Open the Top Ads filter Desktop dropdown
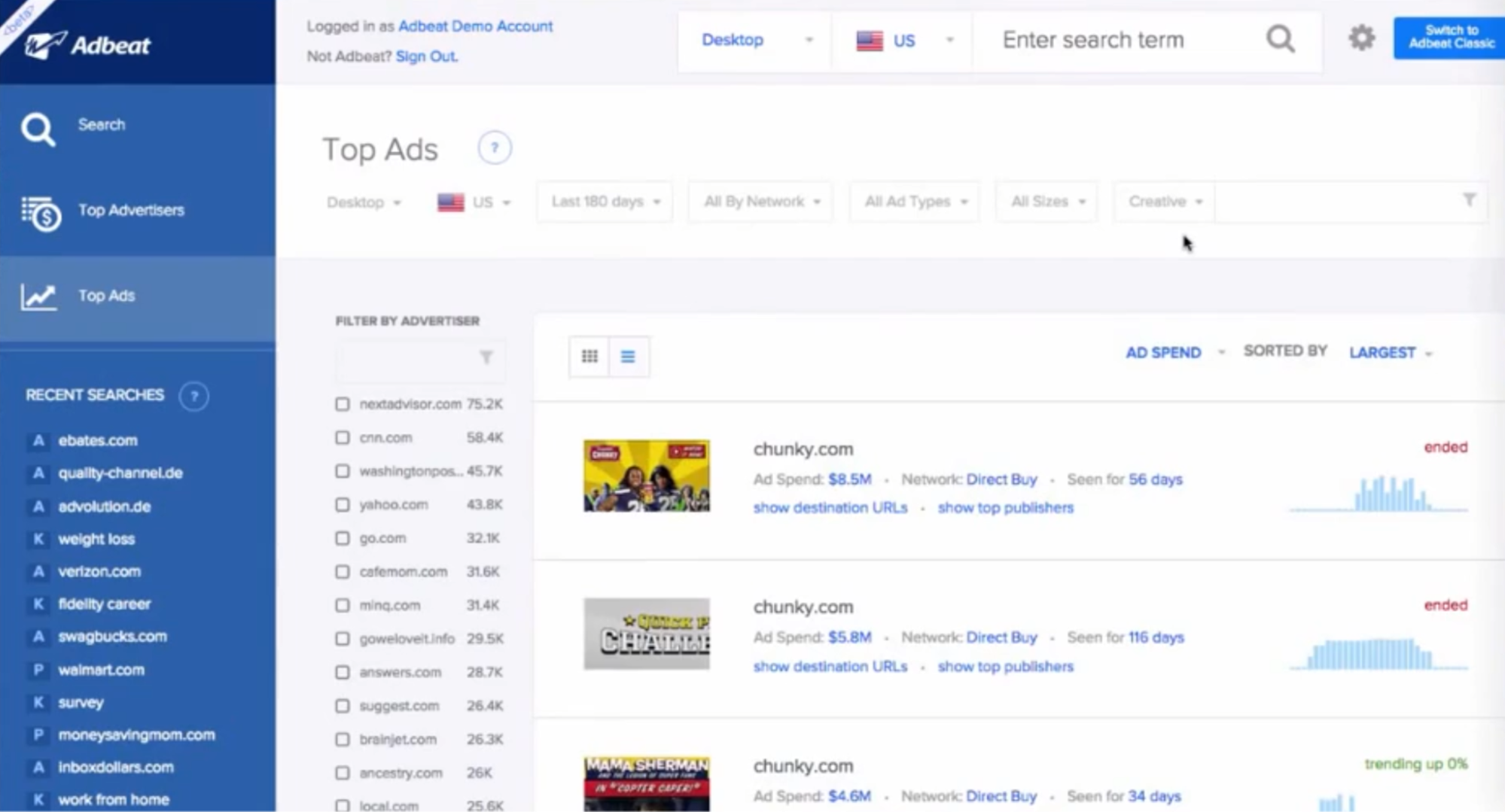The image size is (1505, 812). [x=364, y=202]
